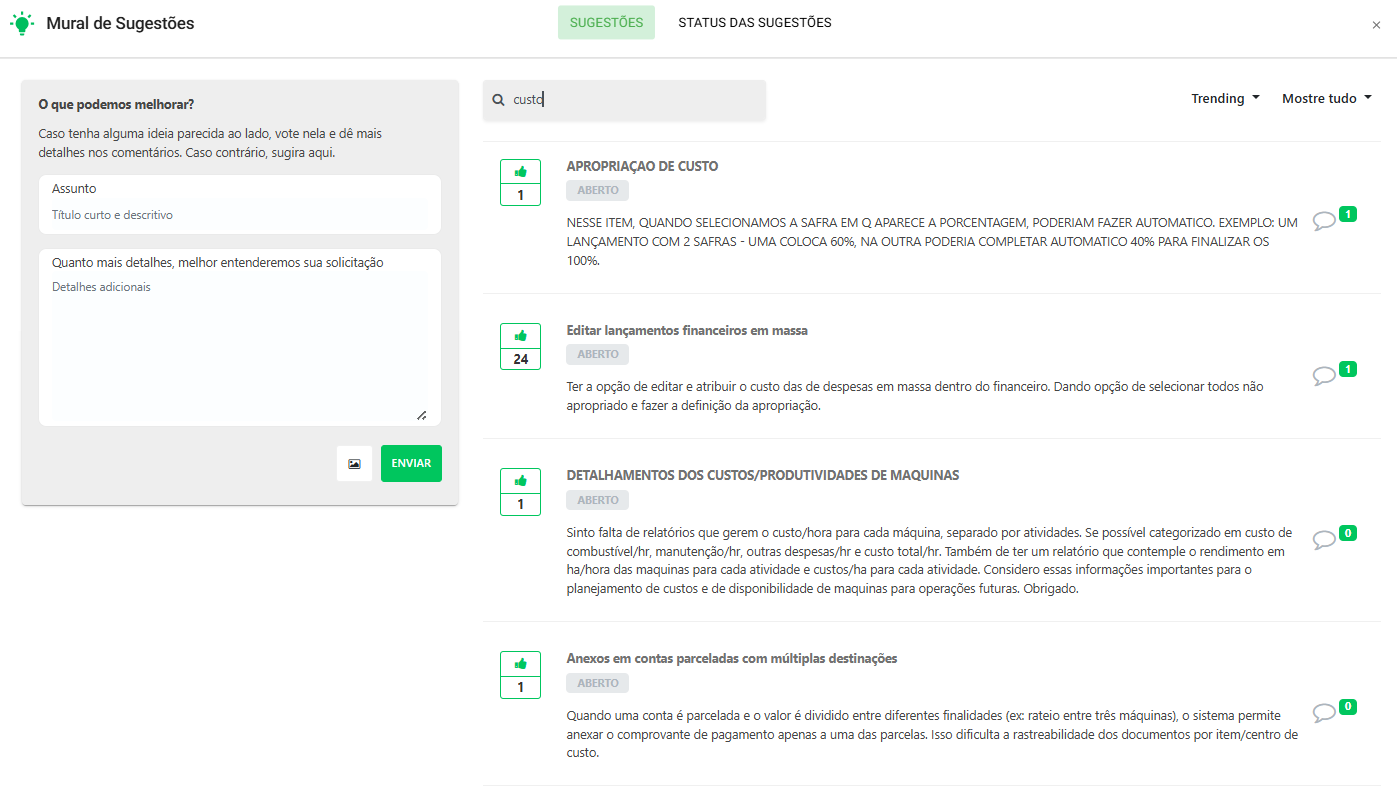Click the search magnifier icon

[x=498, y=100]
